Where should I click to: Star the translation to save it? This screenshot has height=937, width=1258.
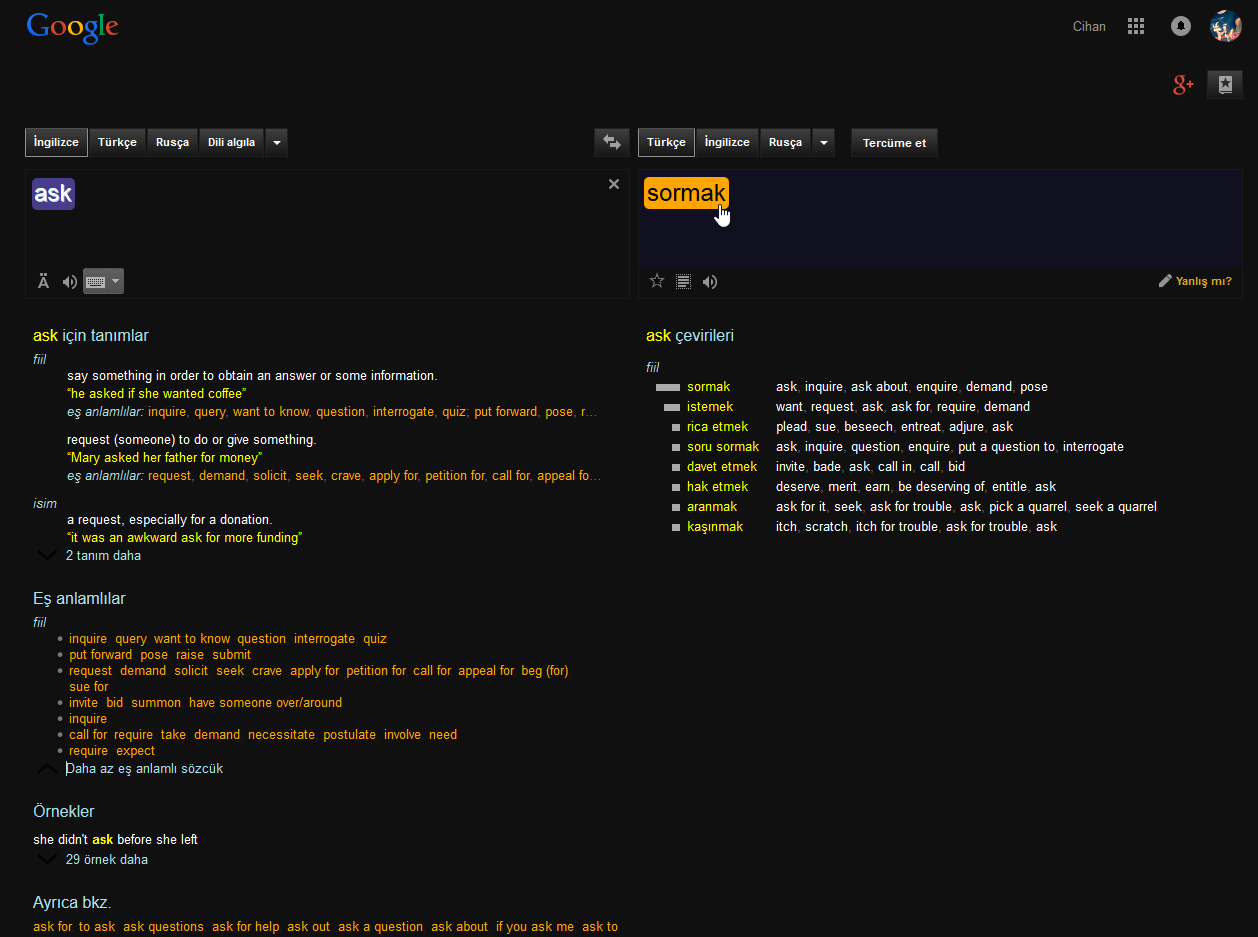click(x=657, y=281)
